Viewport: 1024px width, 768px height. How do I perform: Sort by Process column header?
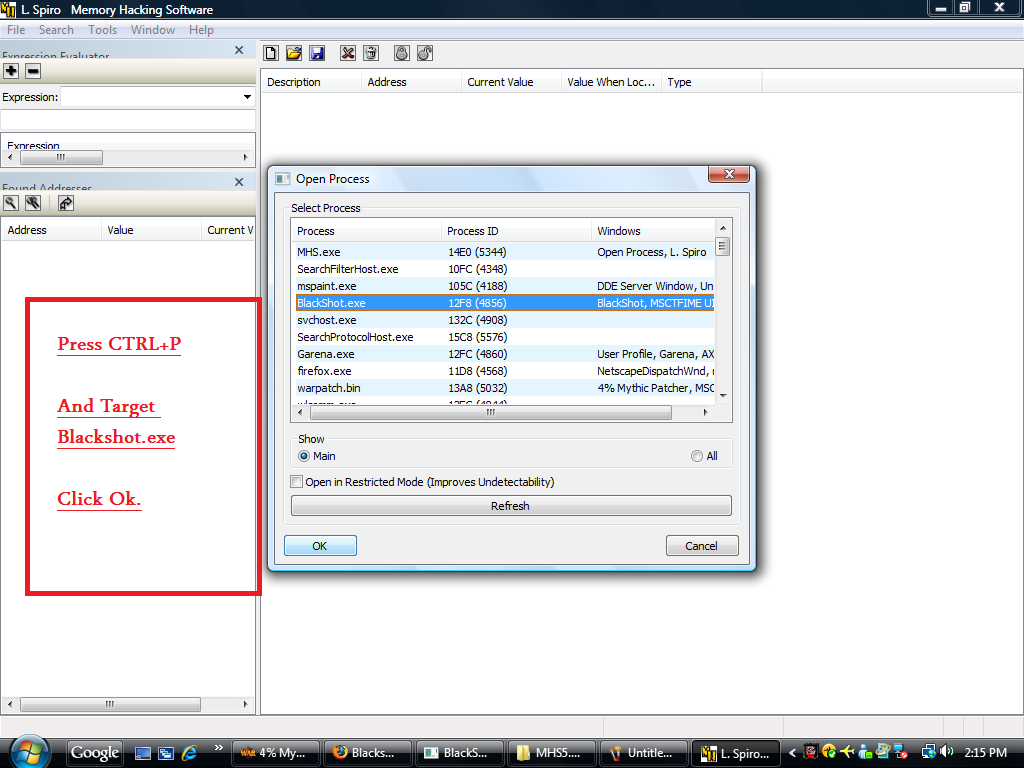pos(366,231)
